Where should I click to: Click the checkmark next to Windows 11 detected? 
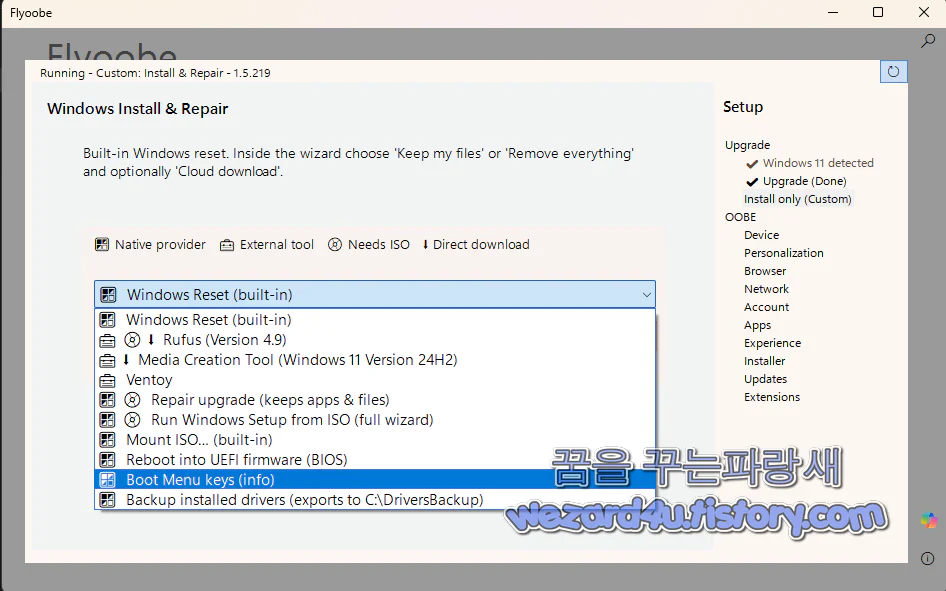[x=752, y=163]
